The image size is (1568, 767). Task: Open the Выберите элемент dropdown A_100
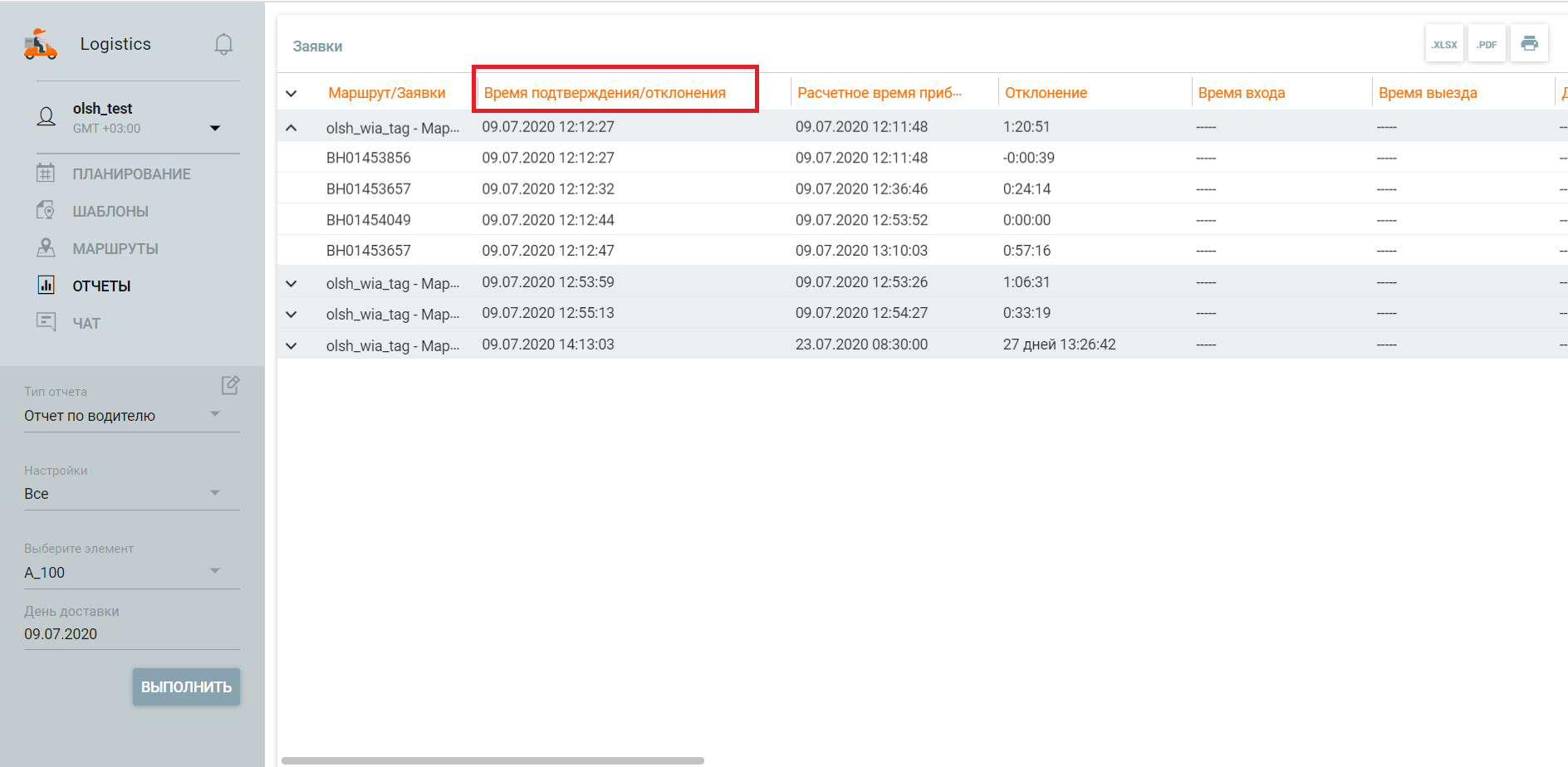pyautogui.click(x=122, y=572)
